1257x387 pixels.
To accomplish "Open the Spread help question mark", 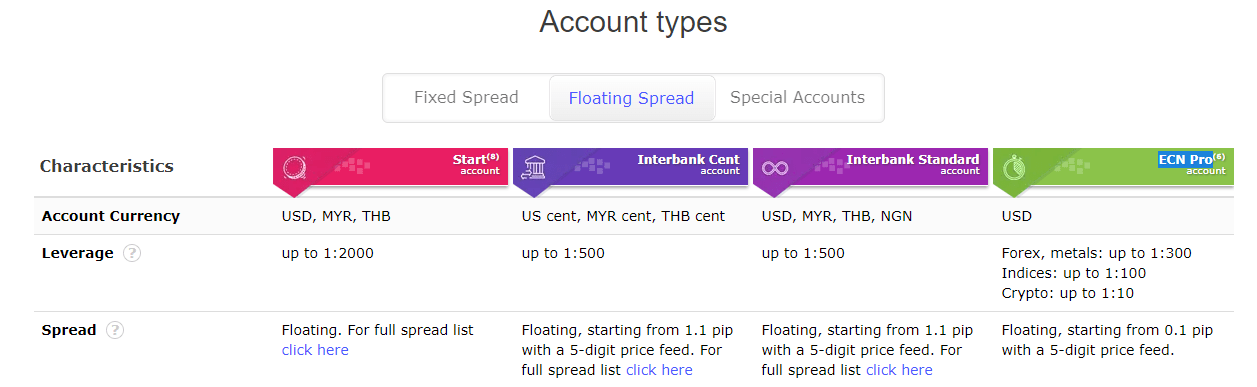I will 115,330.
